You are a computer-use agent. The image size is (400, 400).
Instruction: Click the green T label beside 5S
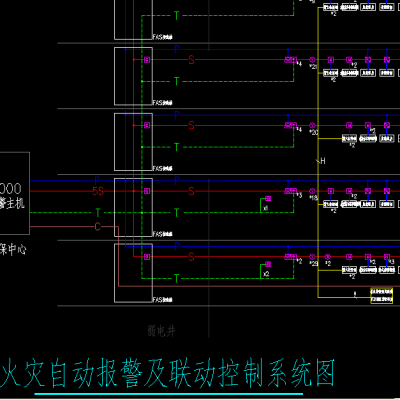[x=98, y=212]
